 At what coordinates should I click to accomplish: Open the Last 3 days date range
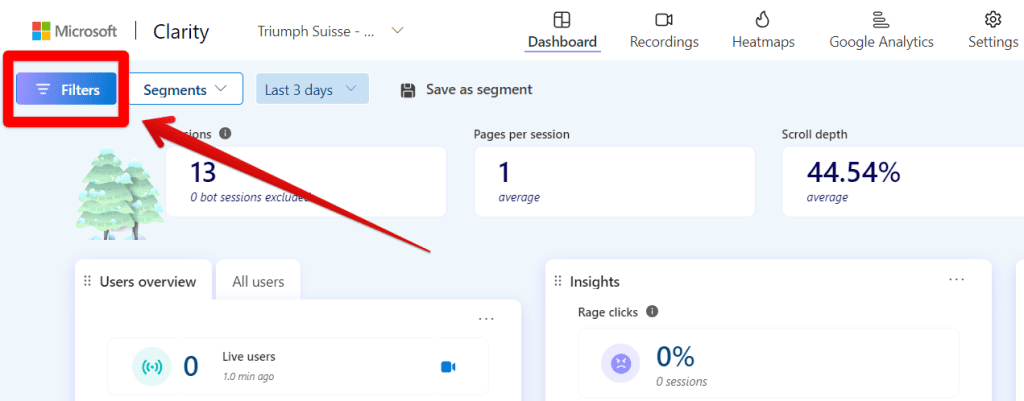tap(312, 89)
